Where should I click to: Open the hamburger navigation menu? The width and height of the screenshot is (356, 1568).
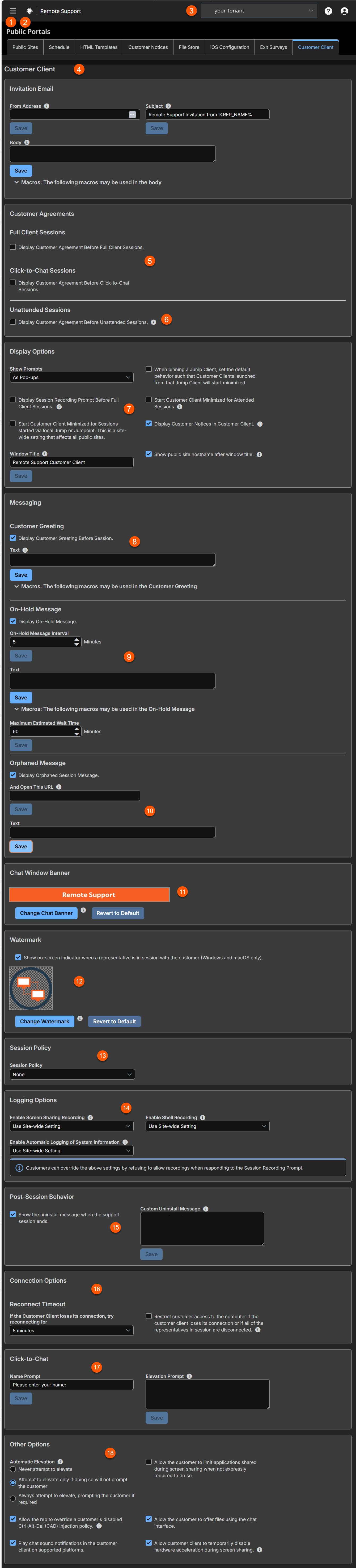pos(13,11)
